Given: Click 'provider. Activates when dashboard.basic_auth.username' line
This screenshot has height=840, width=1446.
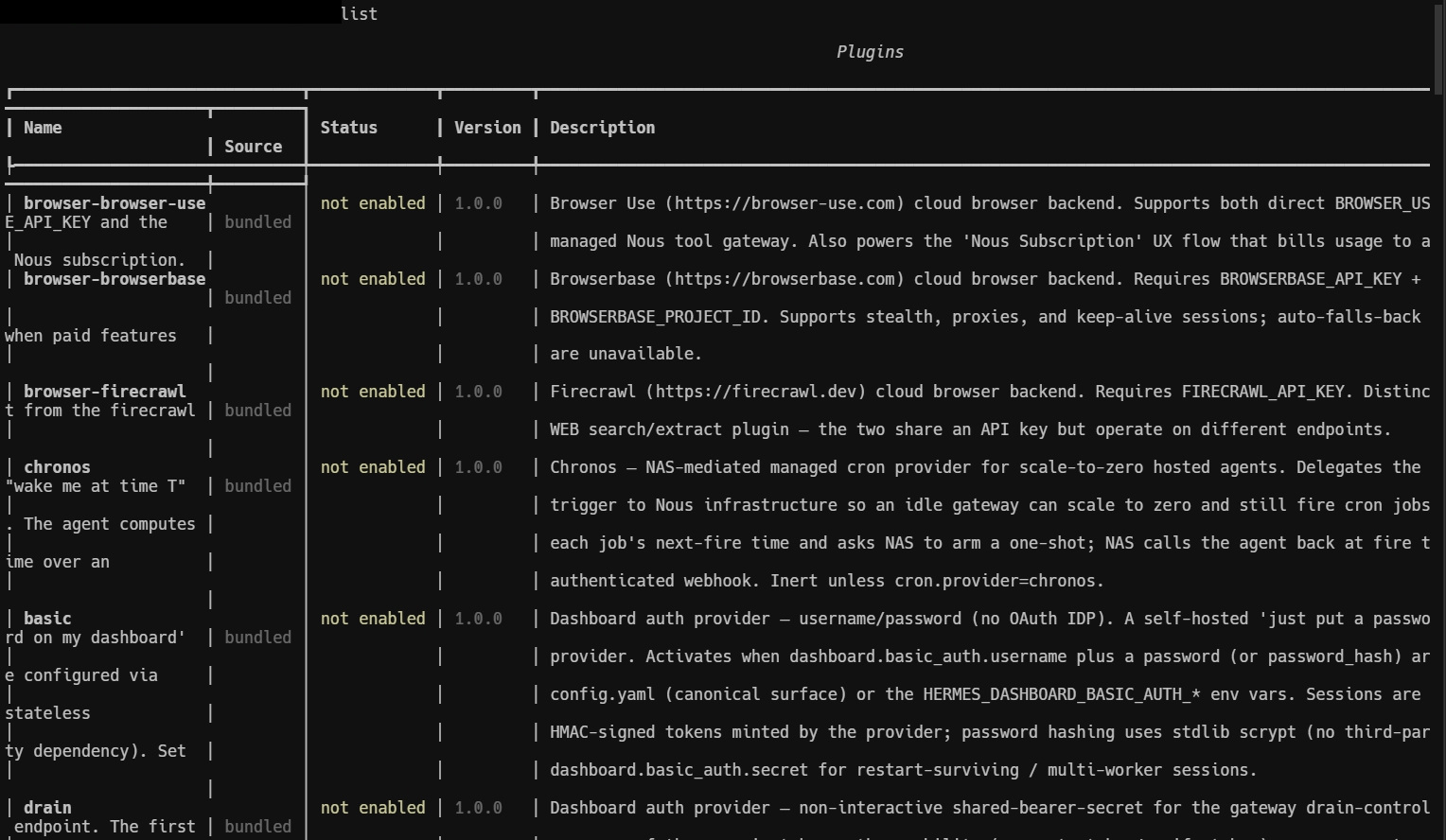Looking at the screenshot, I should (990, 656).
